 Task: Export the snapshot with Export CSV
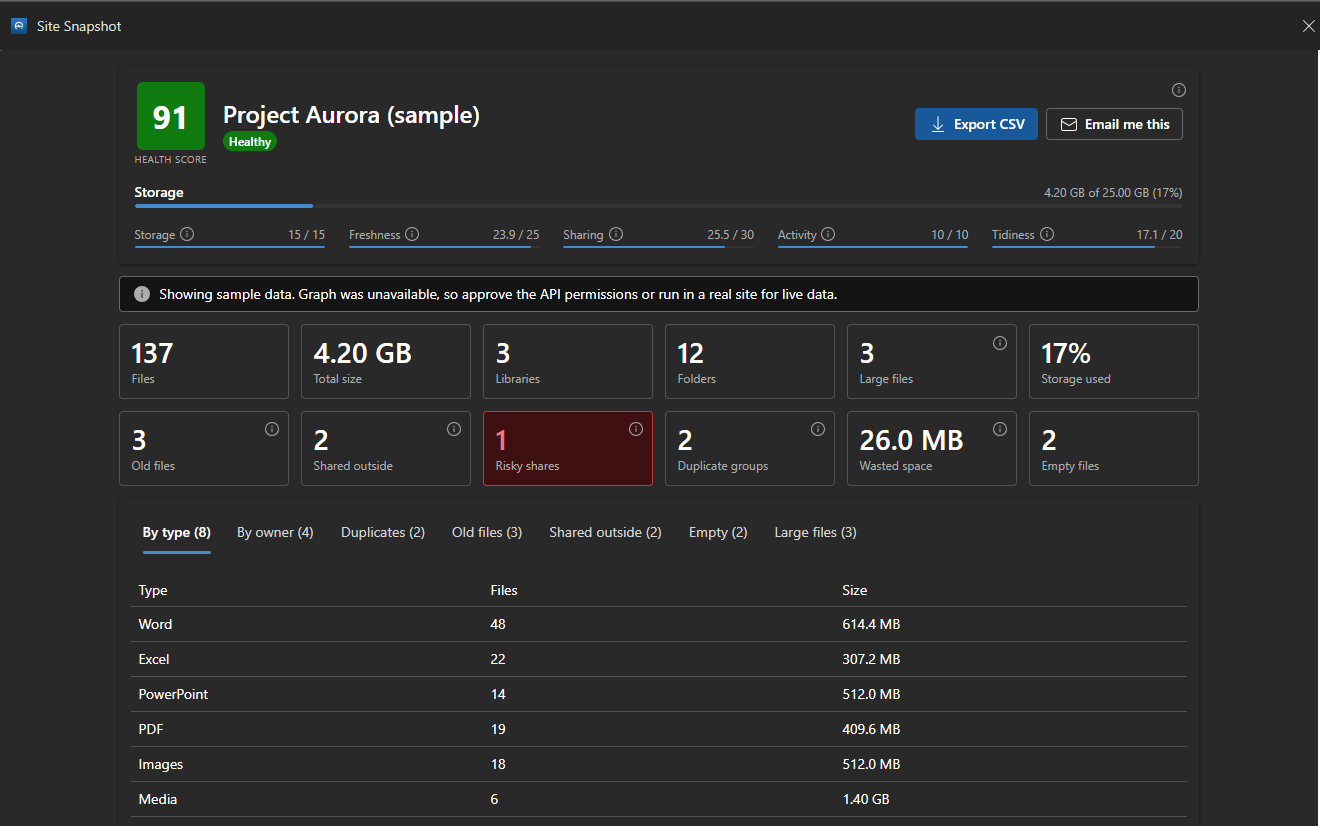(x=976, y=124)
